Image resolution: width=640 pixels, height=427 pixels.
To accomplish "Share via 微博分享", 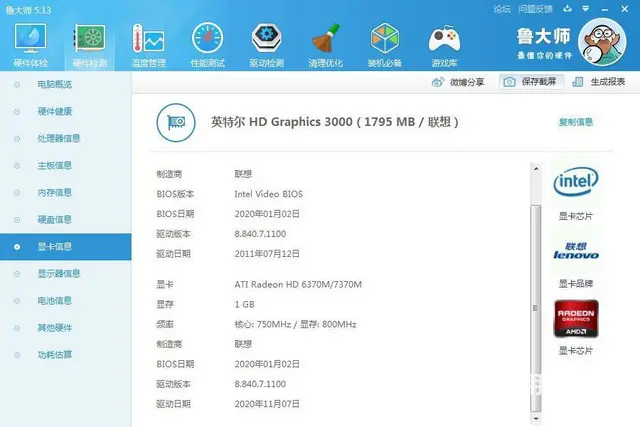I will click(458, 82).
